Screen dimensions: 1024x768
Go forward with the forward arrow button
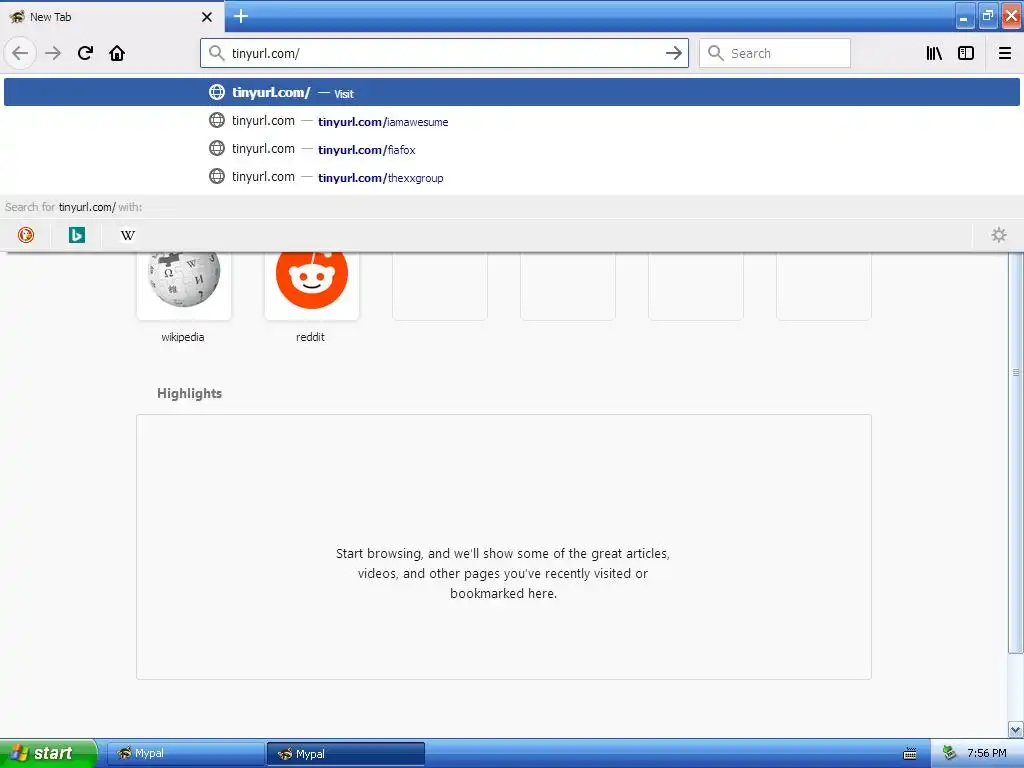pyautogui.click(x=53, y=53)
